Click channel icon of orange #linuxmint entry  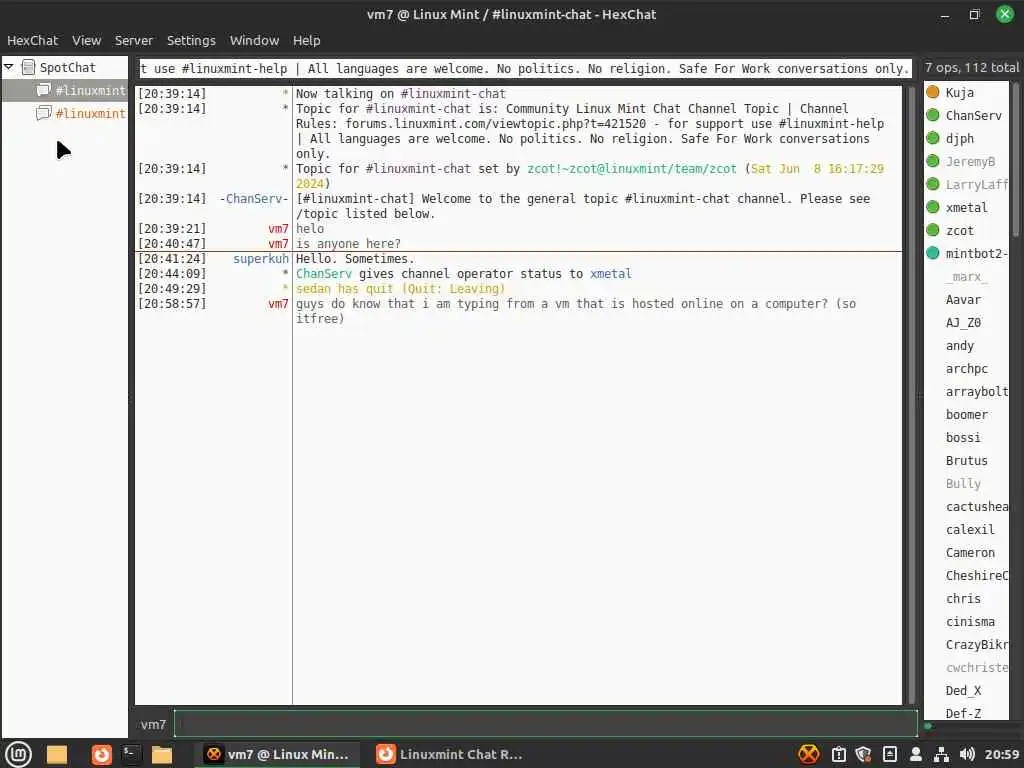[x=44, y=113]
